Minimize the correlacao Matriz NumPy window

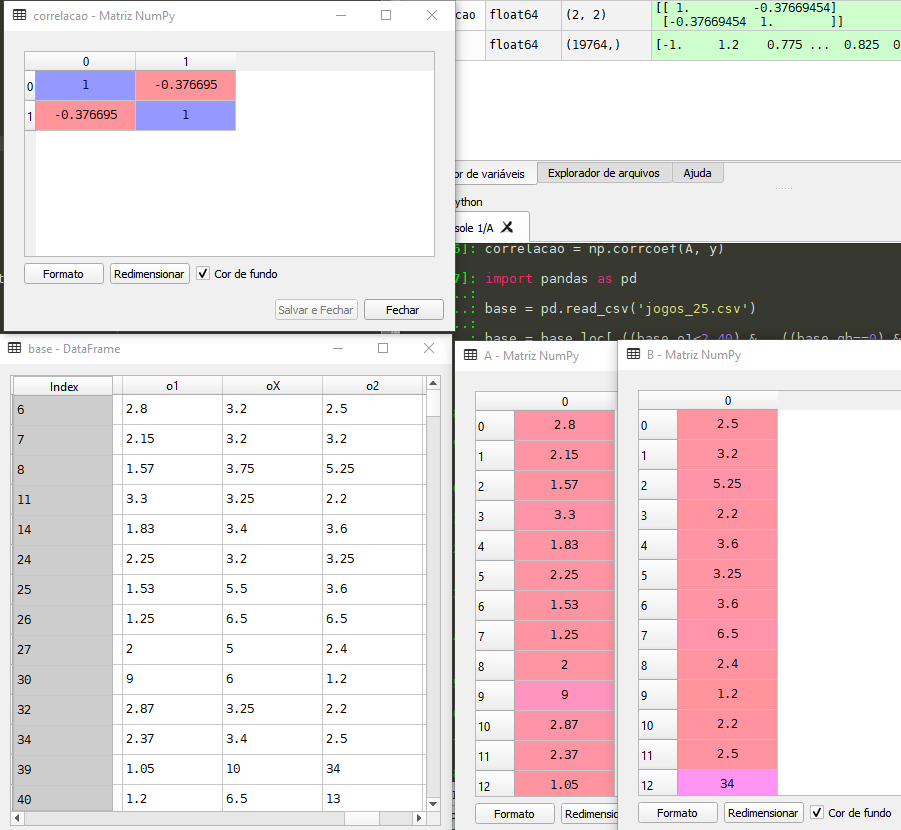click(x=341, y=16)
